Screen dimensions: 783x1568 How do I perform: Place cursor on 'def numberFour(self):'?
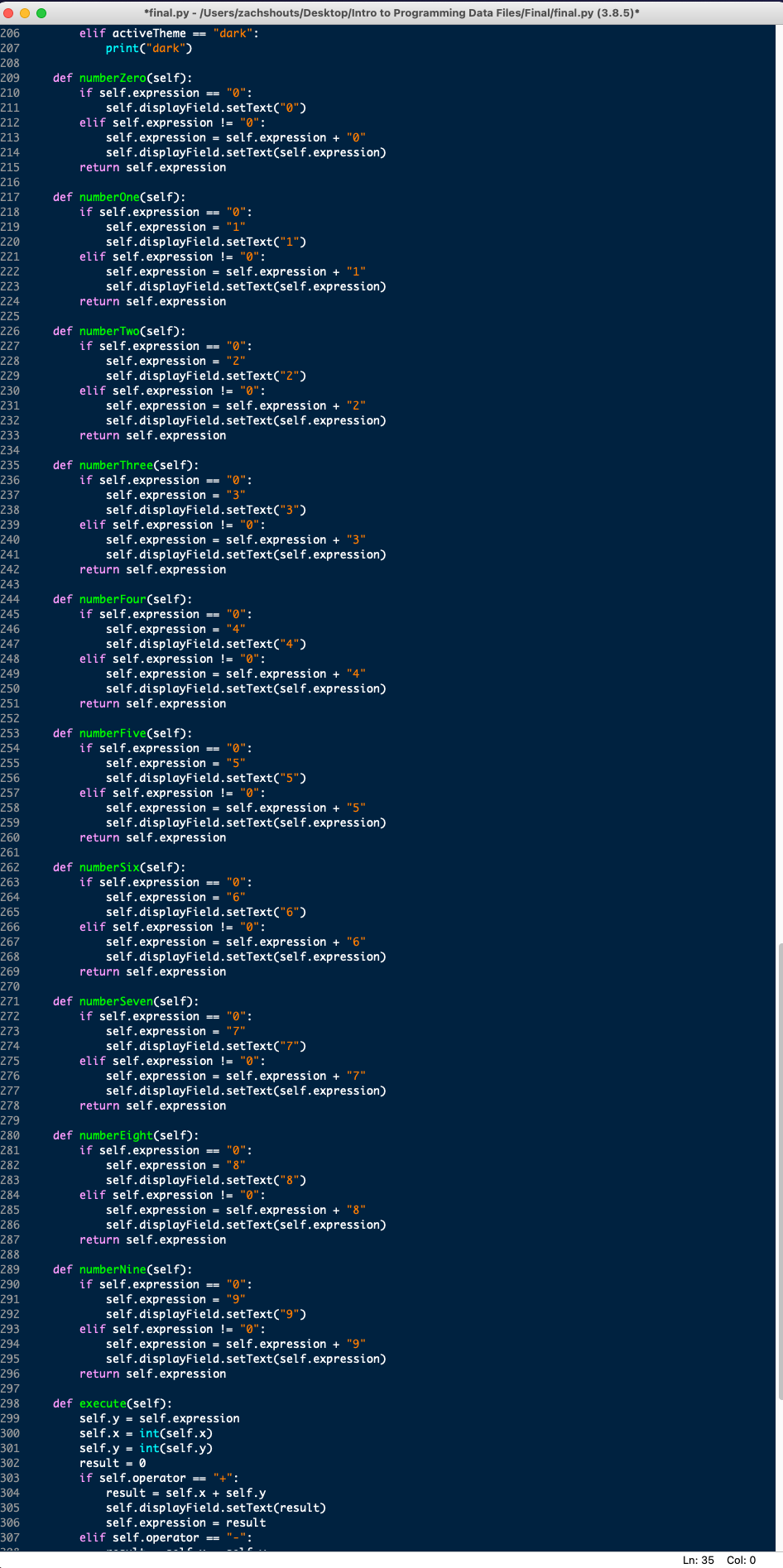click(122, 599)
